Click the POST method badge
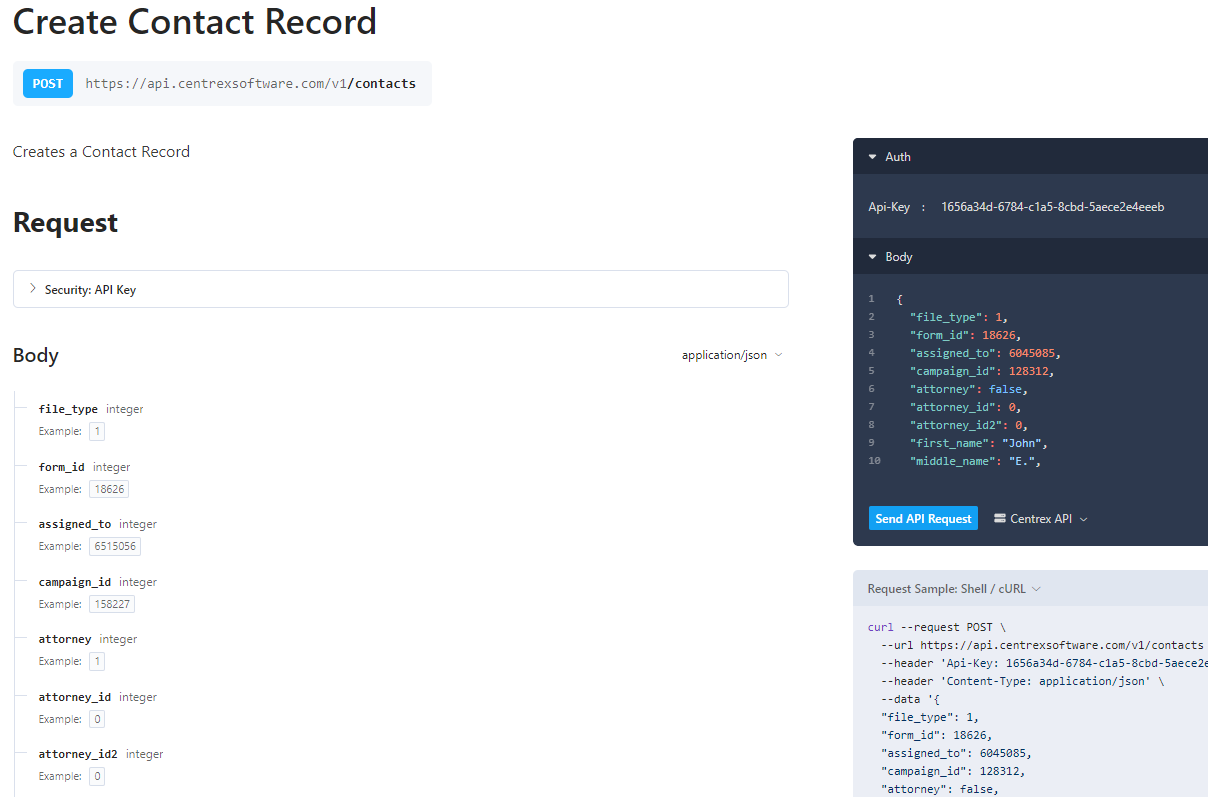The image size is (1208, 797). [47, 83]
